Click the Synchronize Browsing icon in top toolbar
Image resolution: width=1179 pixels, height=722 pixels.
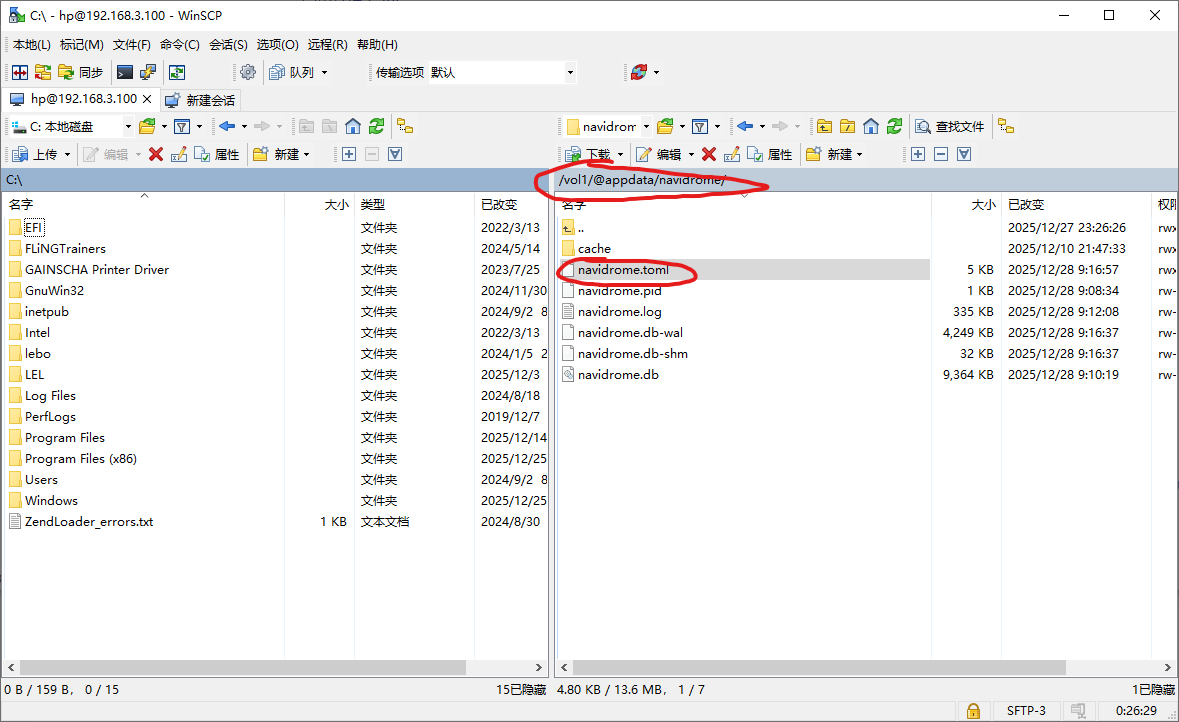point(43,72)
